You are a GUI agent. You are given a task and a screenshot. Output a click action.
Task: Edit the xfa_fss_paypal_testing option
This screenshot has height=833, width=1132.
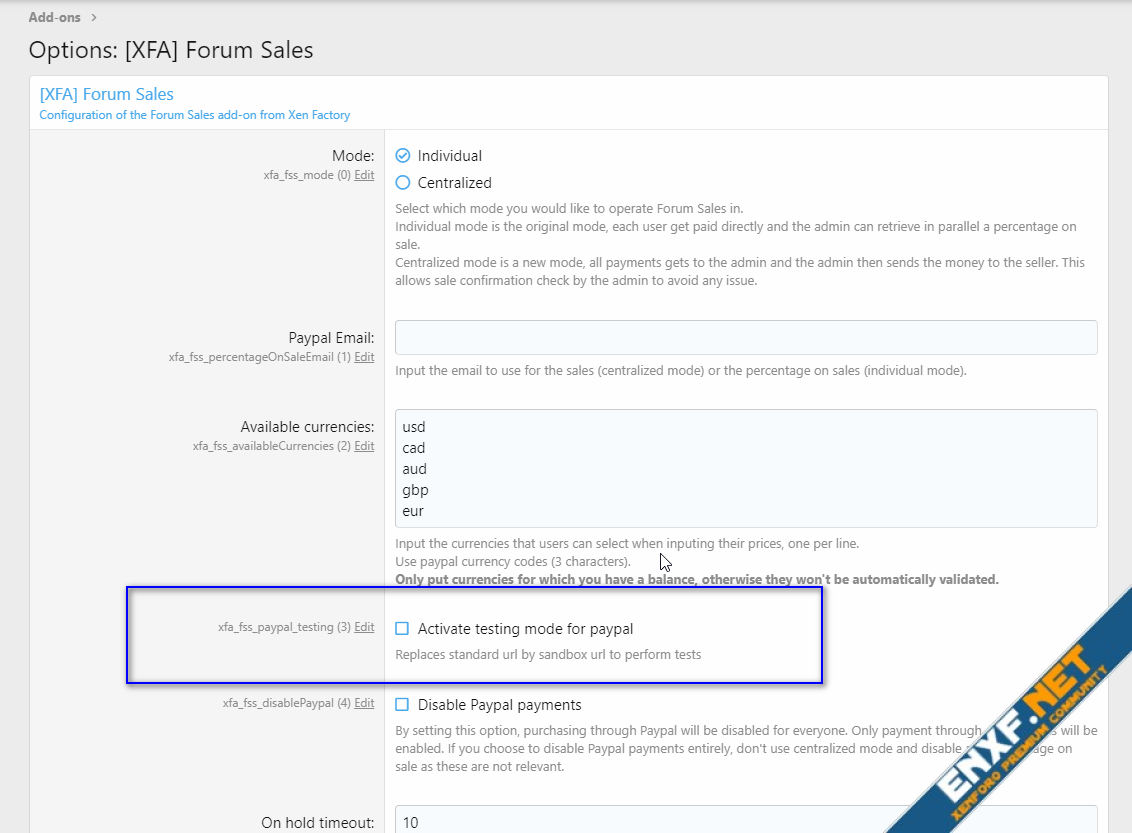tap(364, 628)
